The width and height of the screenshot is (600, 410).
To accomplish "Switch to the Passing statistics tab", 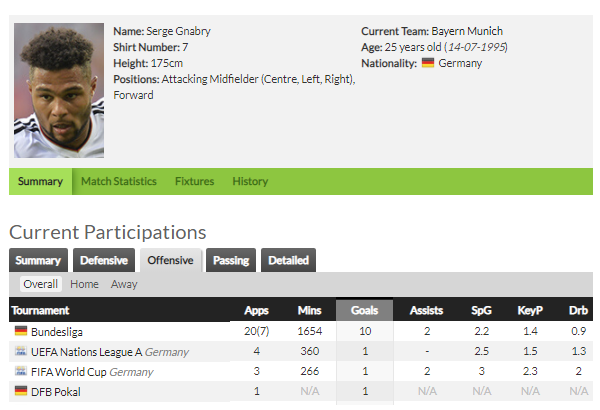I will (x=231, y=260).
